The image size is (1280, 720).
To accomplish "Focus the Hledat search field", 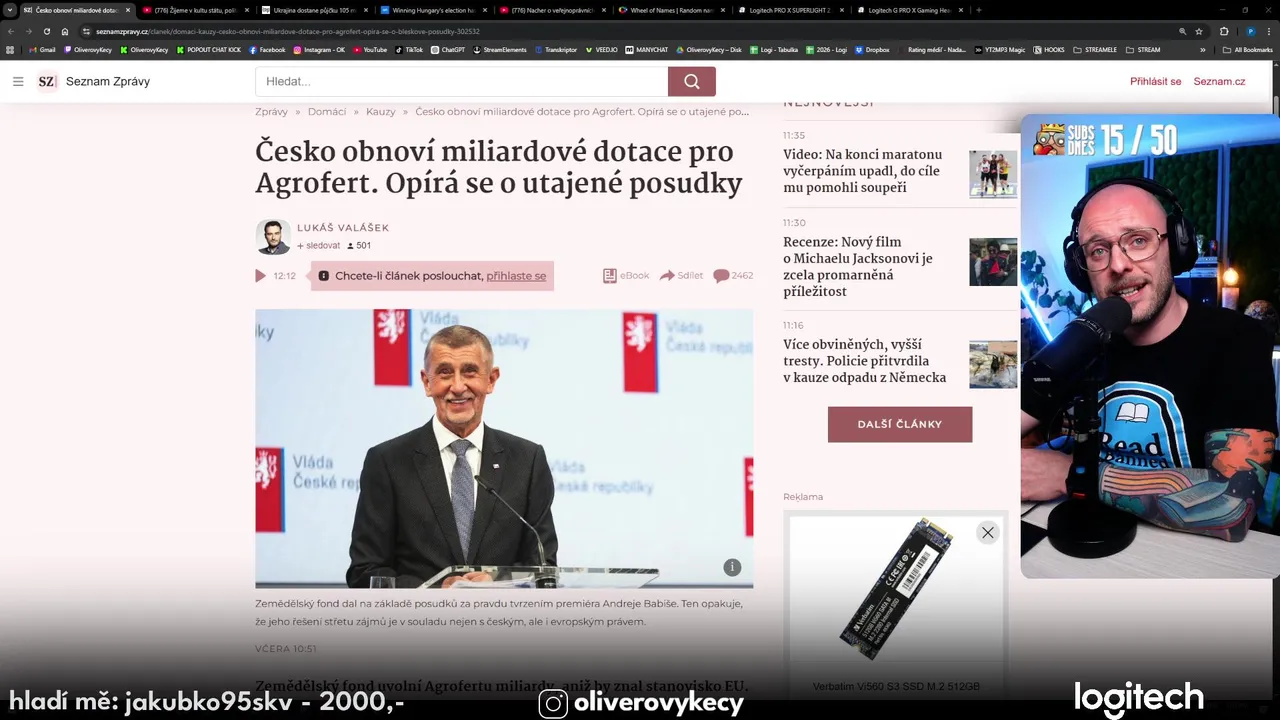I will coord(461,81).
